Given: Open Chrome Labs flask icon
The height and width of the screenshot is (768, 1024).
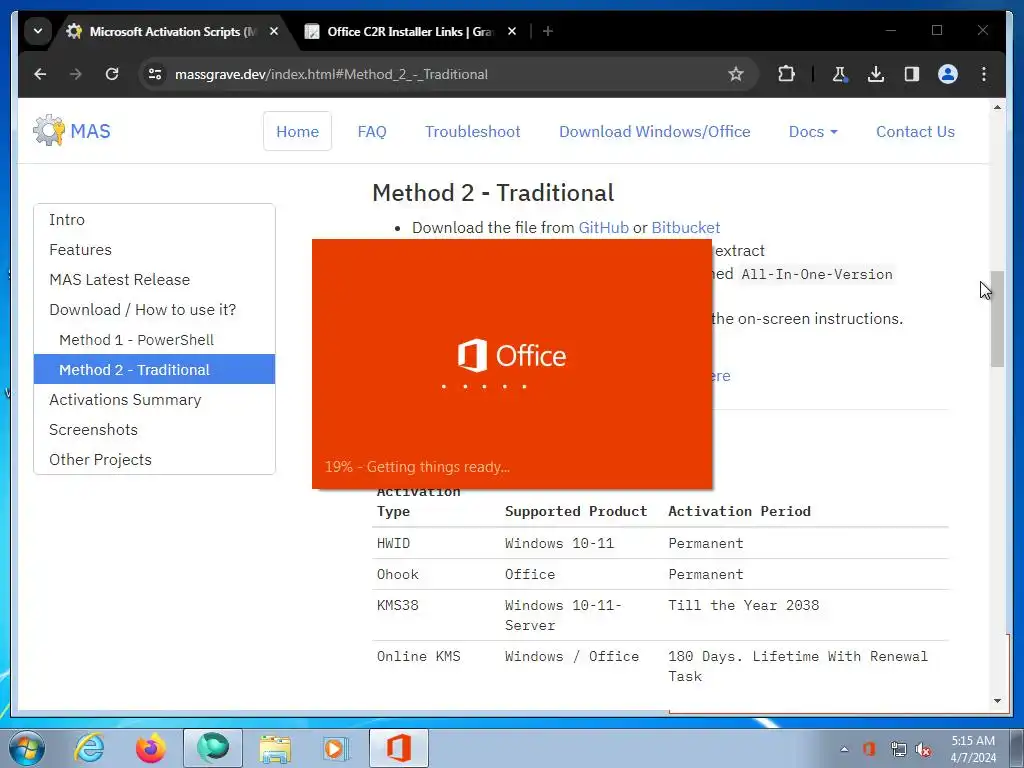Looking at the screenshot, I should point(840,74).
